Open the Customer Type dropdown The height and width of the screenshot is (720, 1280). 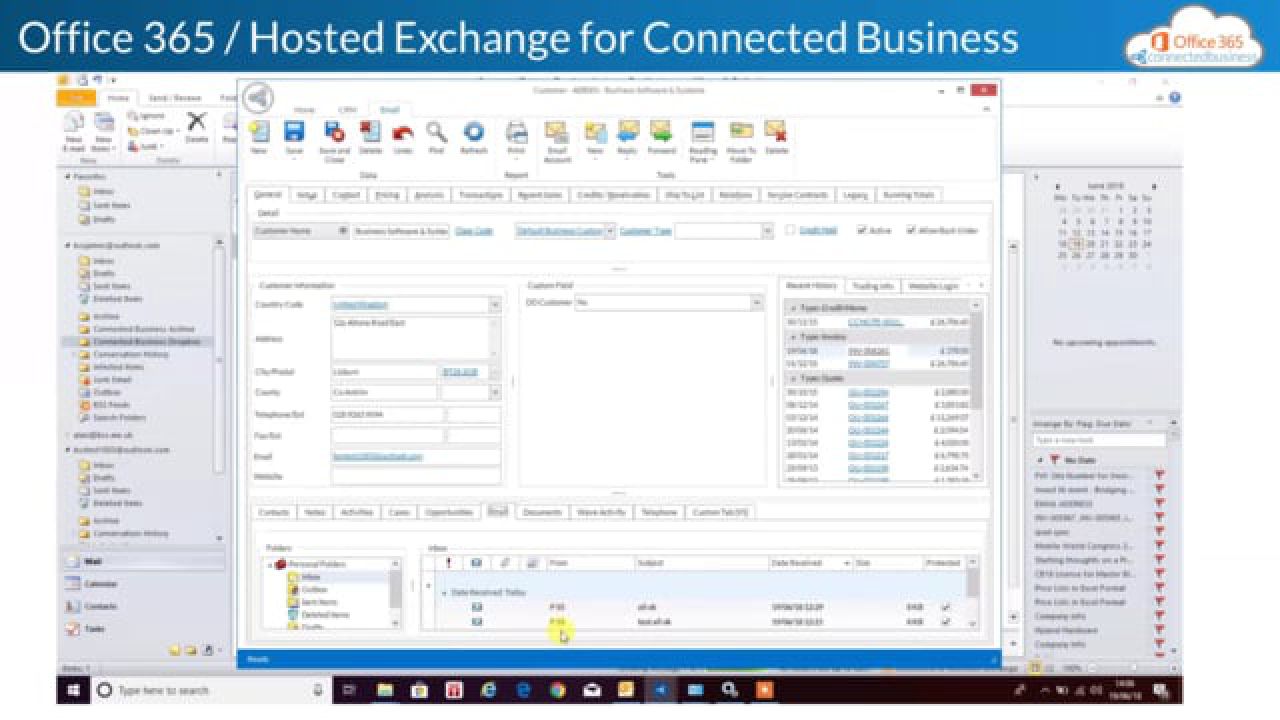pyautogui.click(x=768, y=230)
